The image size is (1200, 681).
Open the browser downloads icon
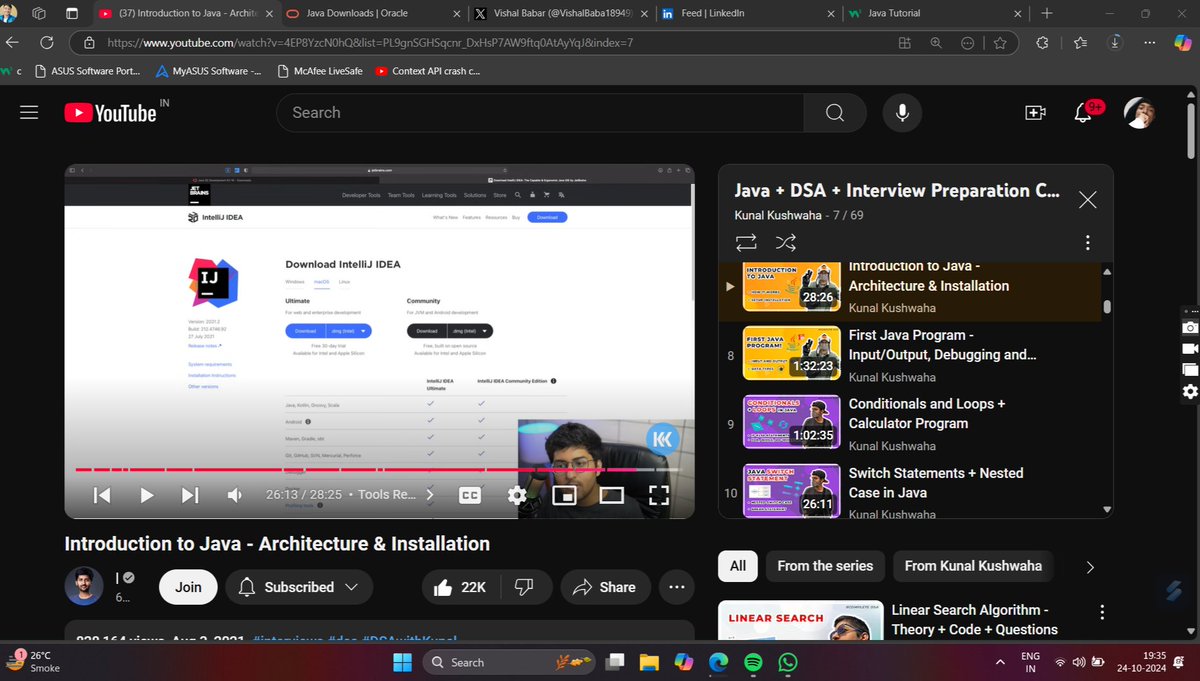click(x=1116, y=43)
